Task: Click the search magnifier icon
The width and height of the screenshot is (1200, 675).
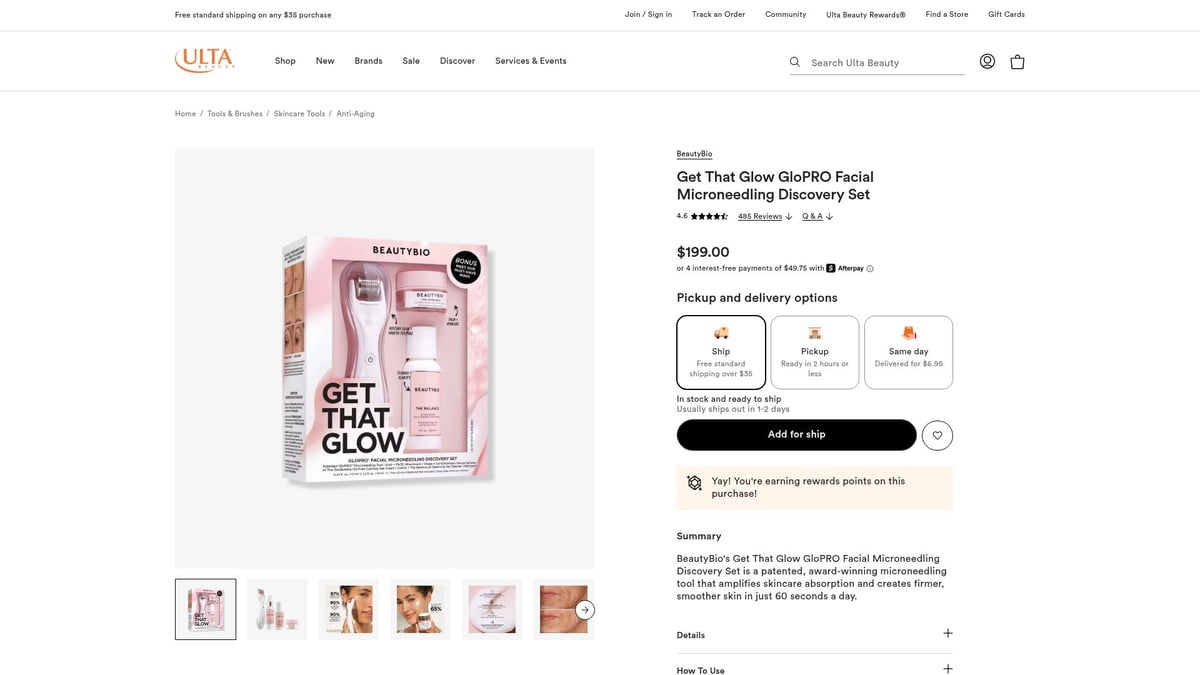Action: [x=795, y=62]
